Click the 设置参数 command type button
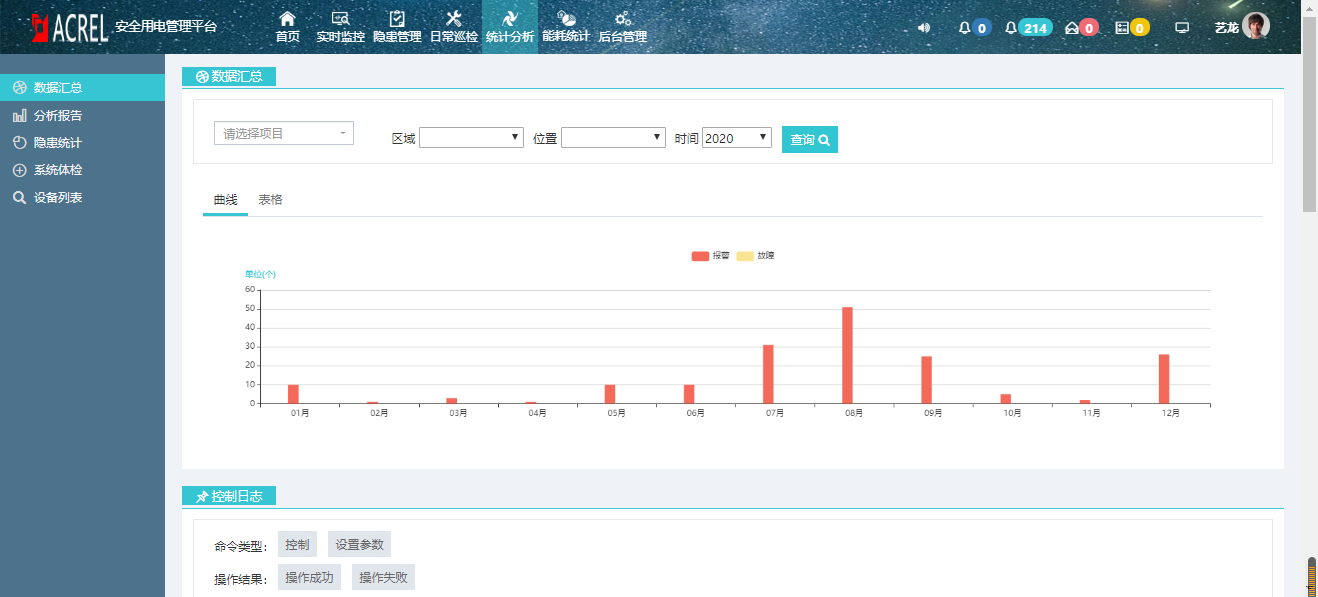 point(359,545)
